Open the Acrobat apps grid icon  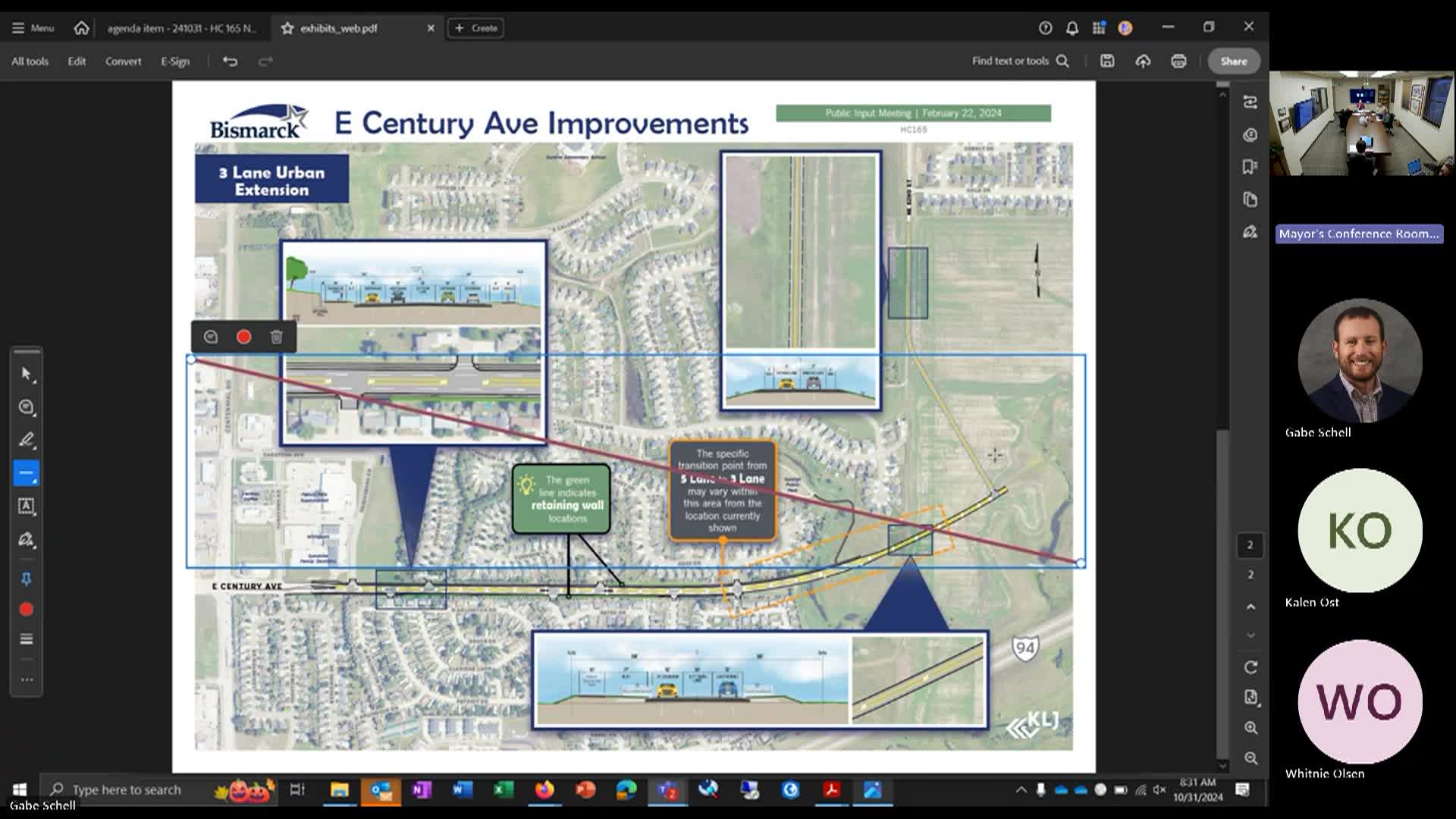pyautogui.click(x=1099, y=28)
